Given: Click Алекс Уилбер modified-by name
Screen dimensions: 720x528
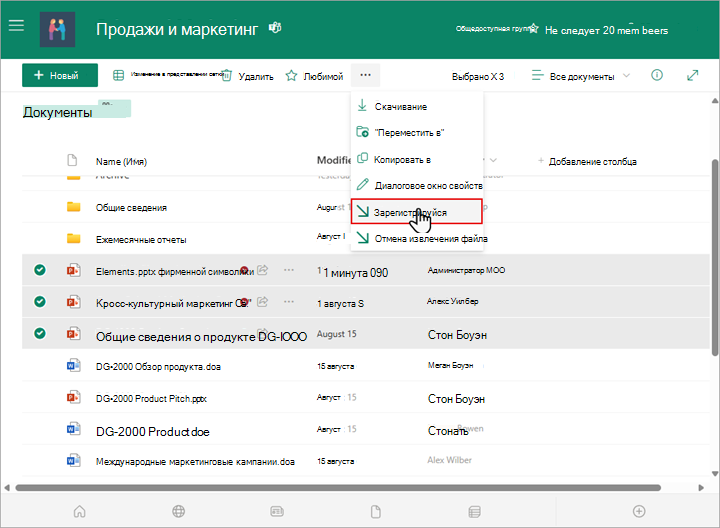Looking at the screenshot, I should click(453, 301).
